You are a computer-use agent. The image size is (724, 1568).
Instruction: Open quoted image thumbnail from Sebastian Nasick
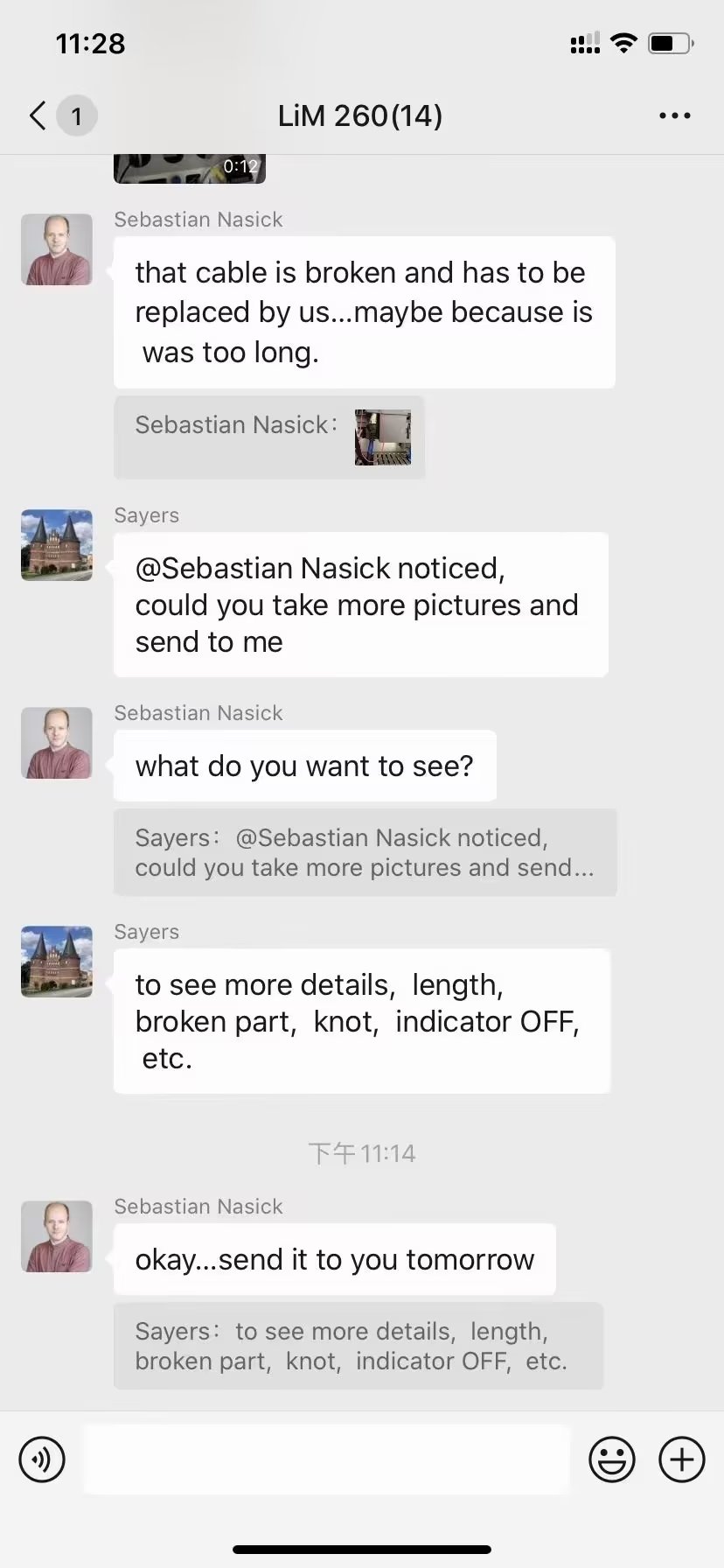[x=383, y=437]
